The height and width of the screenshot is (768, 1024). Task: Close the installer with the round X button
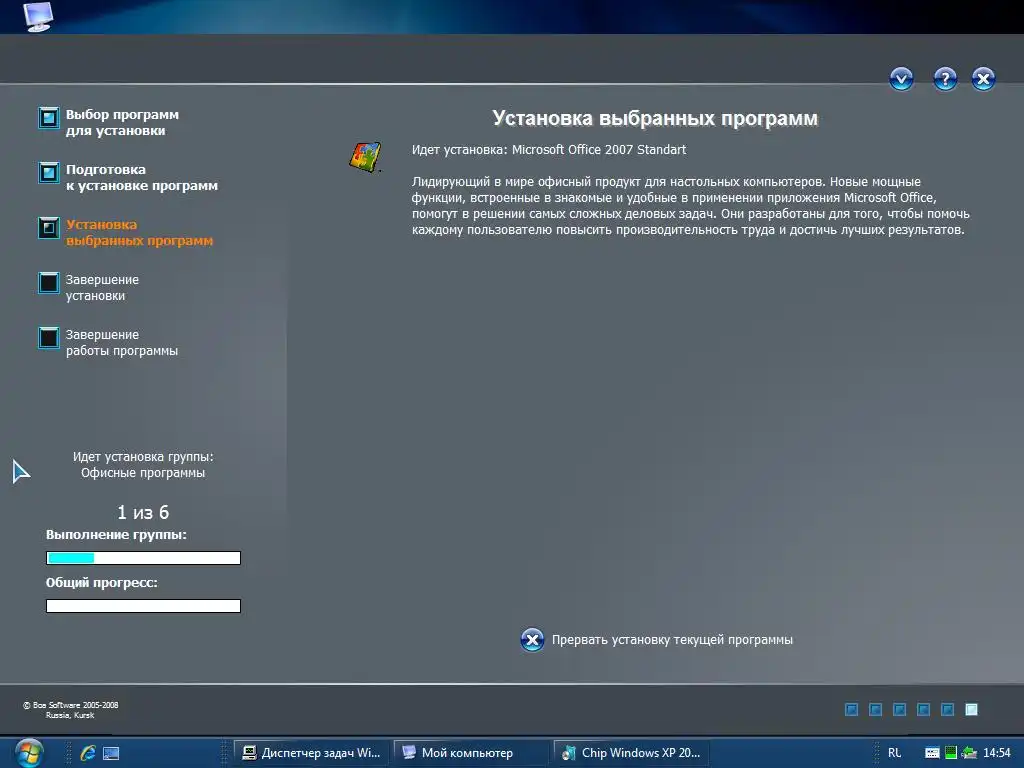click(984, 79)
